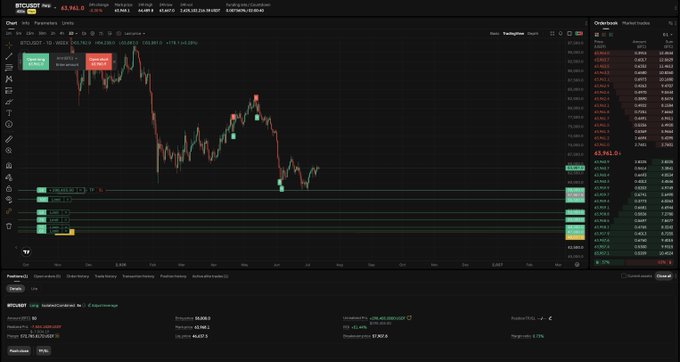Switch to the Parameters tab
This screenshot has height=362, width=680.
click(x=46, y=23)
